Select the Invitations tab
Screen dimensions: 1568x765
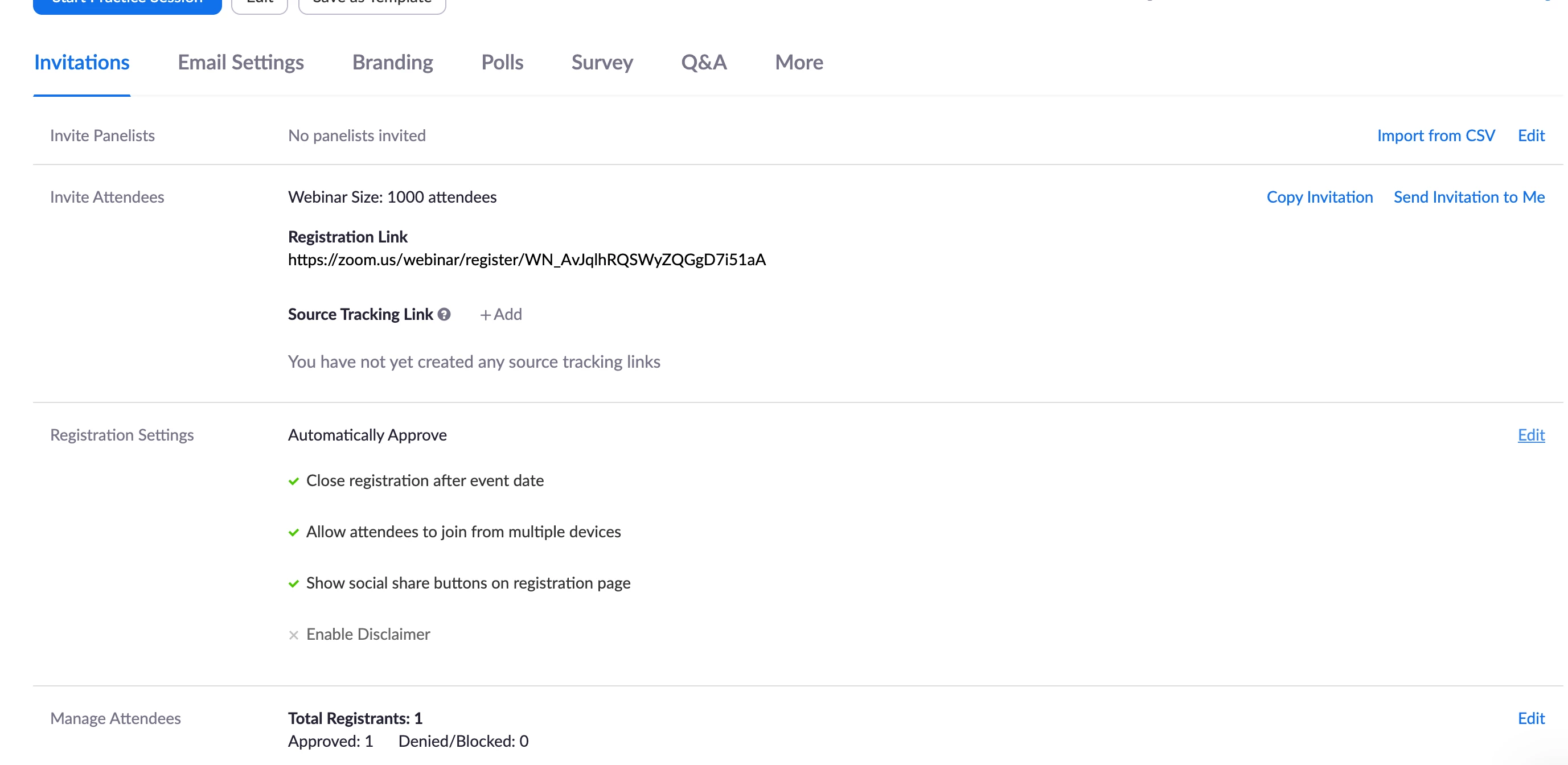(81, 62)
